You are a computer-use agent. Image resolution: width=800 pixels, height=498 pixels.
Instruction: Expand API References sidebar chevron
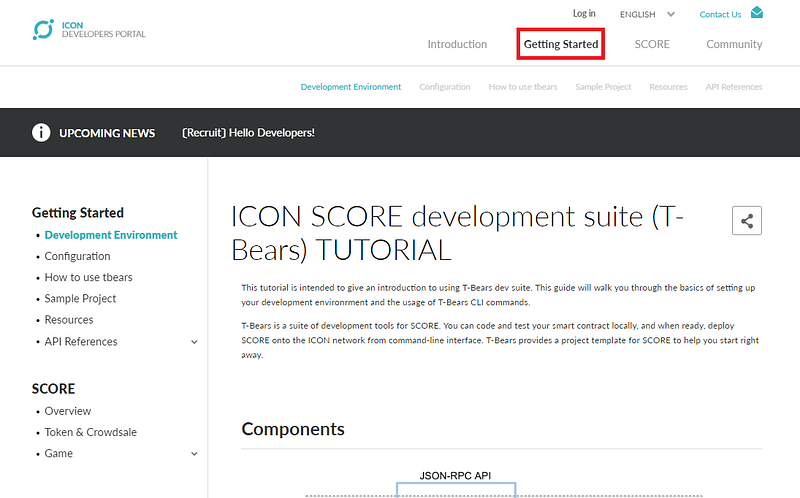[x=194, y=342]
